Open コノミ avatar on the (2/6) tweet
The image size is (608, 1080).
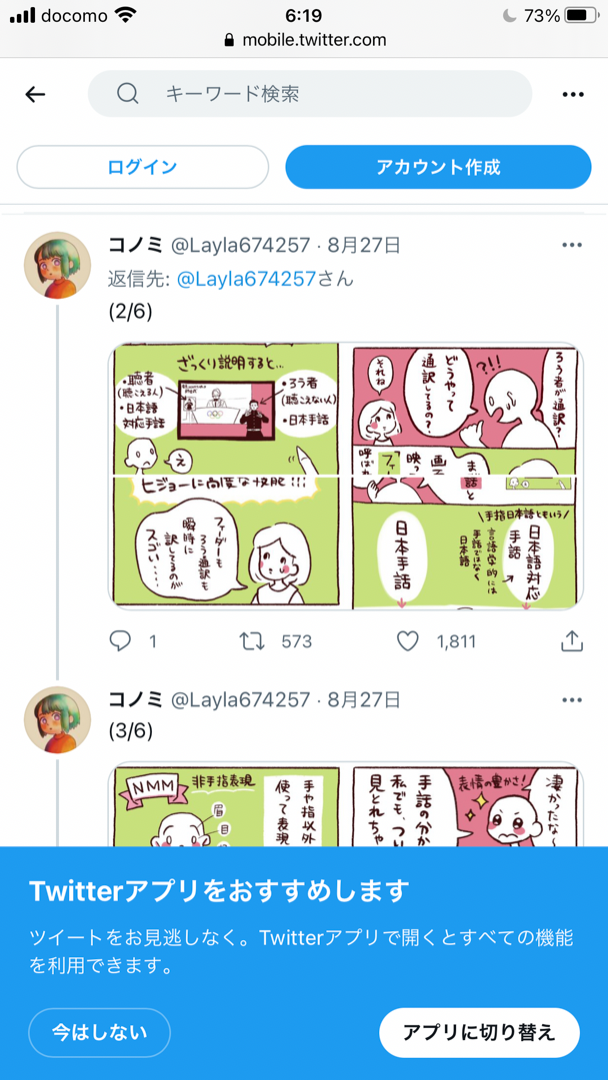[x=57, y=265]
